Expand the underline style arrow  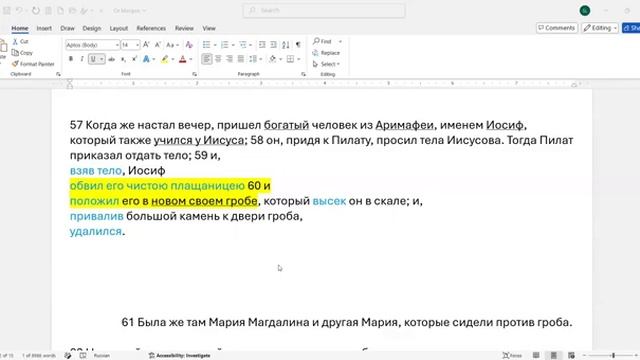point(102,59)
